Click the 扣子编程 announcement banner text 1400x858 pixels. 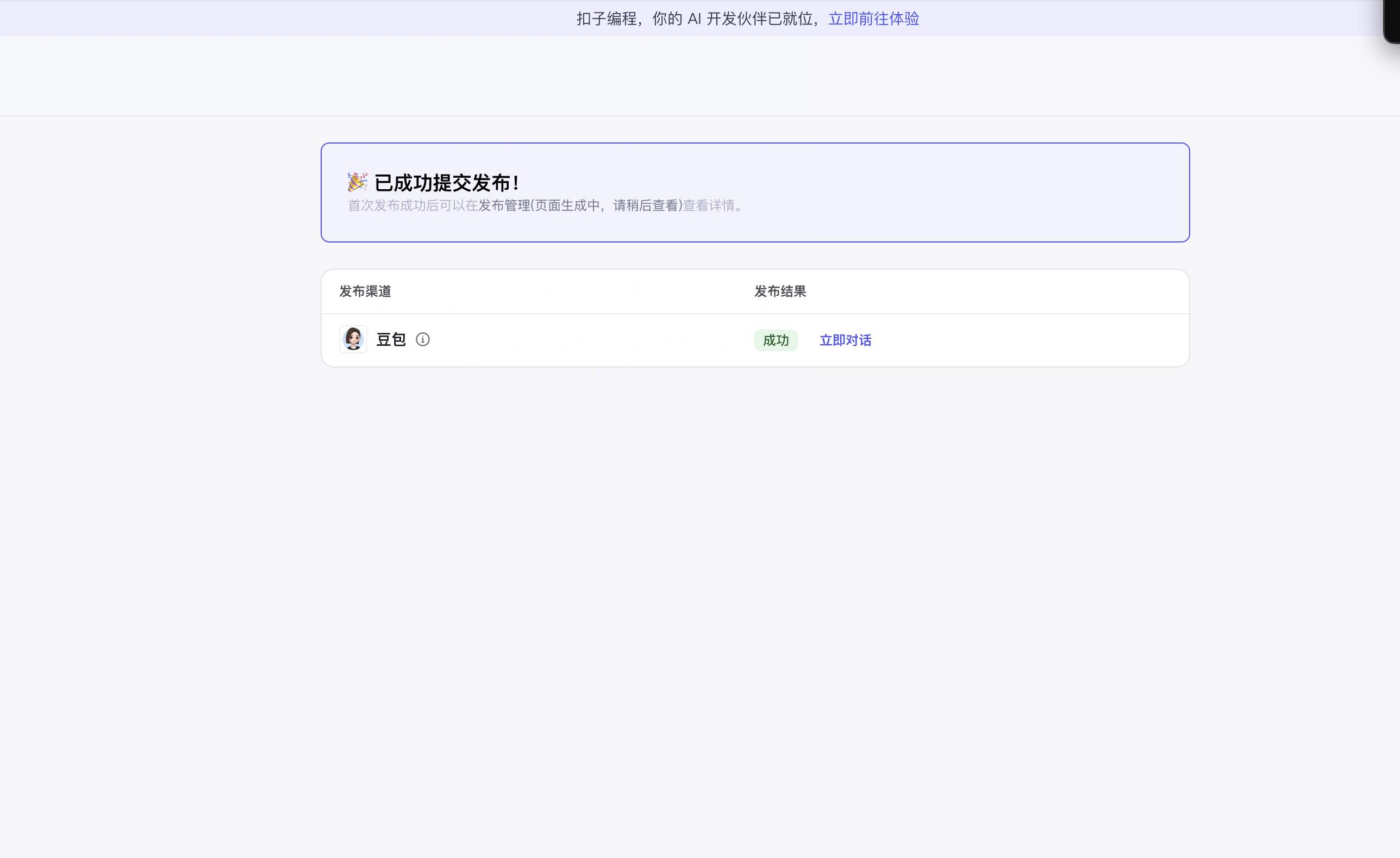point(607,19)
